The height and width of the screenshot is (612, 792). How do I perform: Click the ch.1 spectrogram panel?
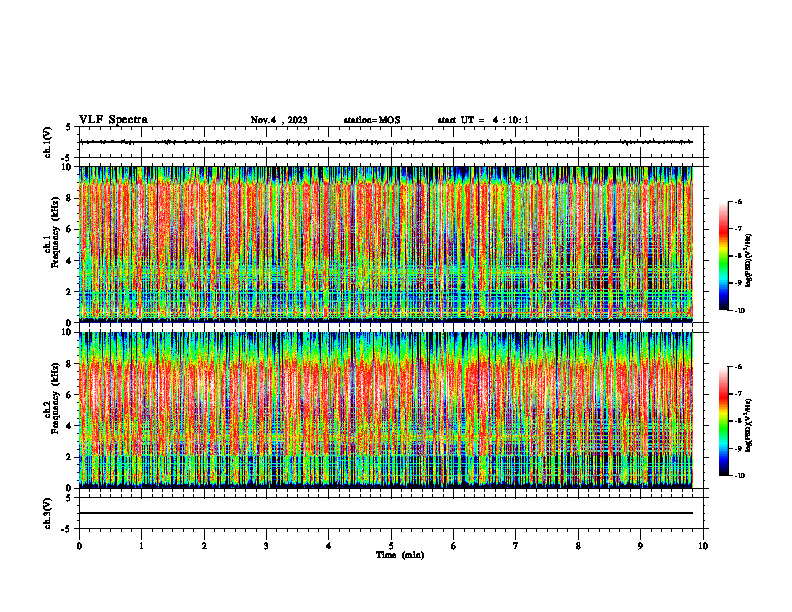386,244
